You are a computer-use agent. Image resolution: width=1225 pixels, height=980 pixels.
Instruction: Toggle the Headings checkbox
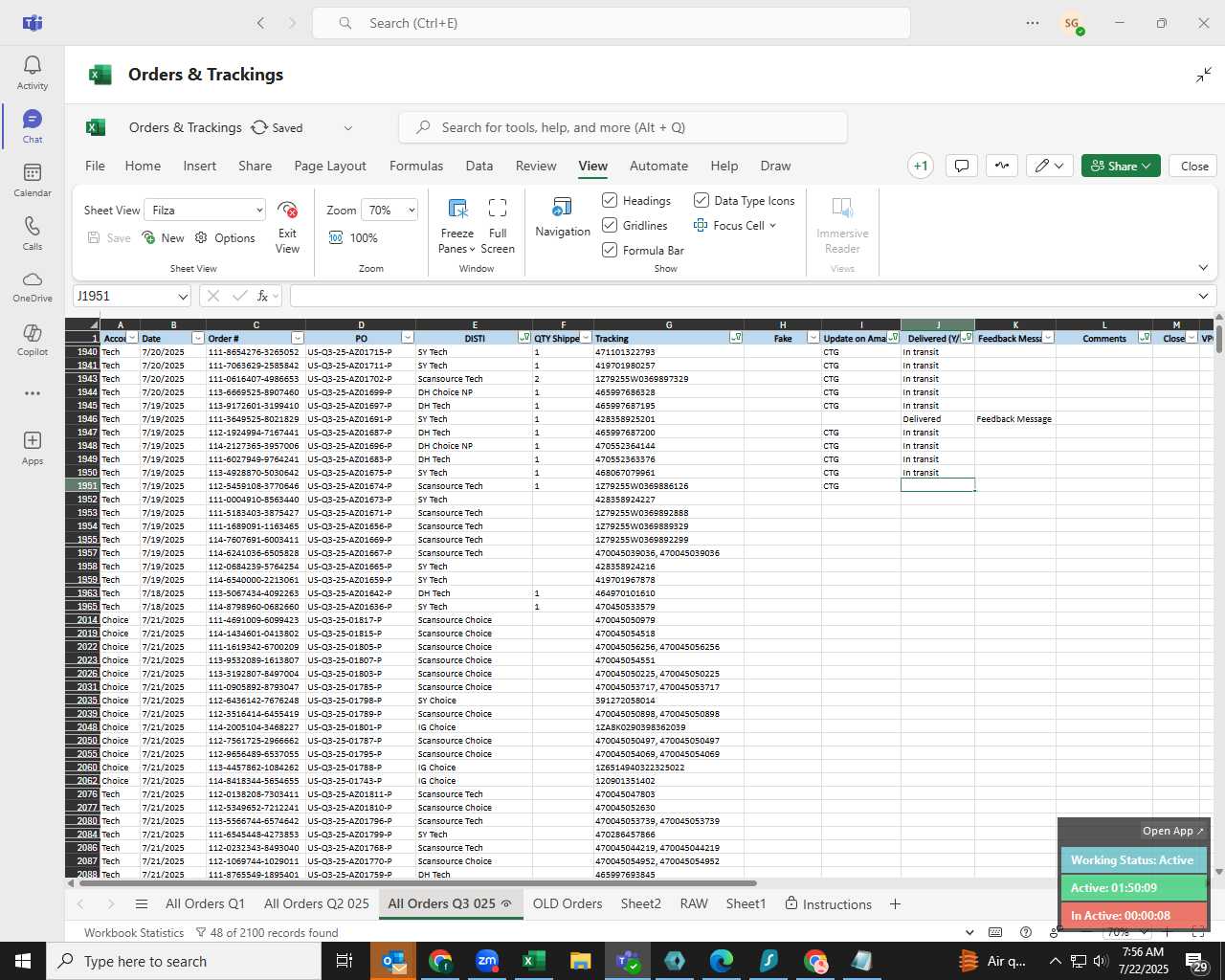pyautogui.click(x=610, y=200)
